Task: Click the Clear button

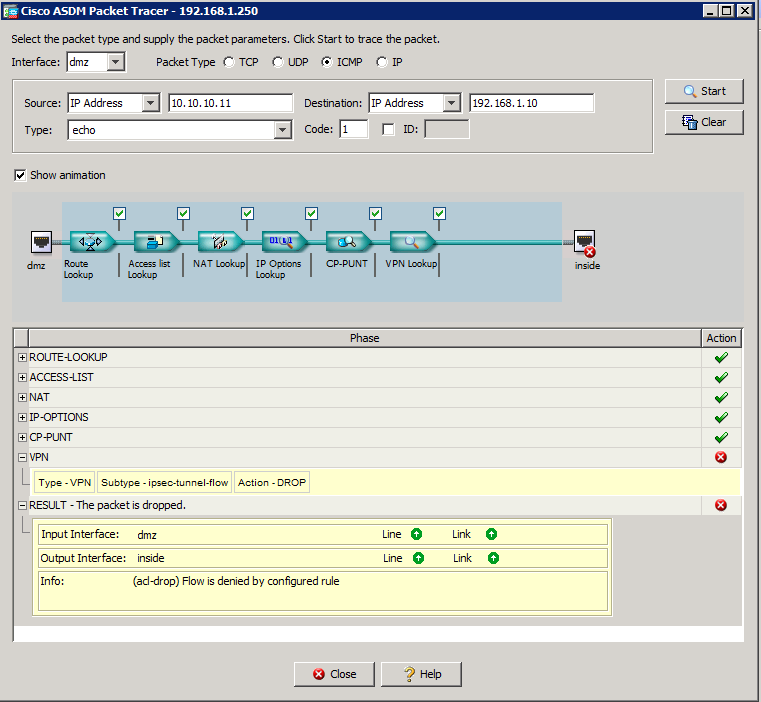Action: pyautogui.click(x=704, y=122)
